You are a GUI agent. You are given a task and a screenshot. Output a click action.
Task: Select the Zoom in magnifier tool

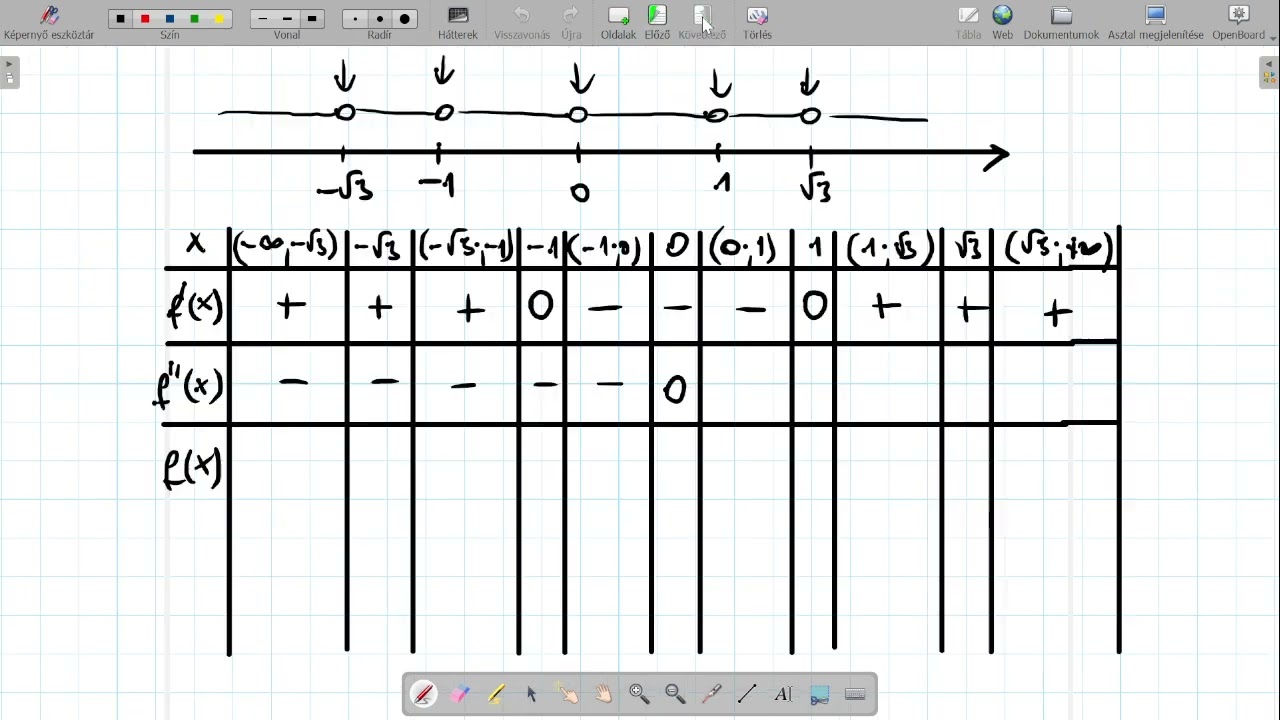point(639,694)
